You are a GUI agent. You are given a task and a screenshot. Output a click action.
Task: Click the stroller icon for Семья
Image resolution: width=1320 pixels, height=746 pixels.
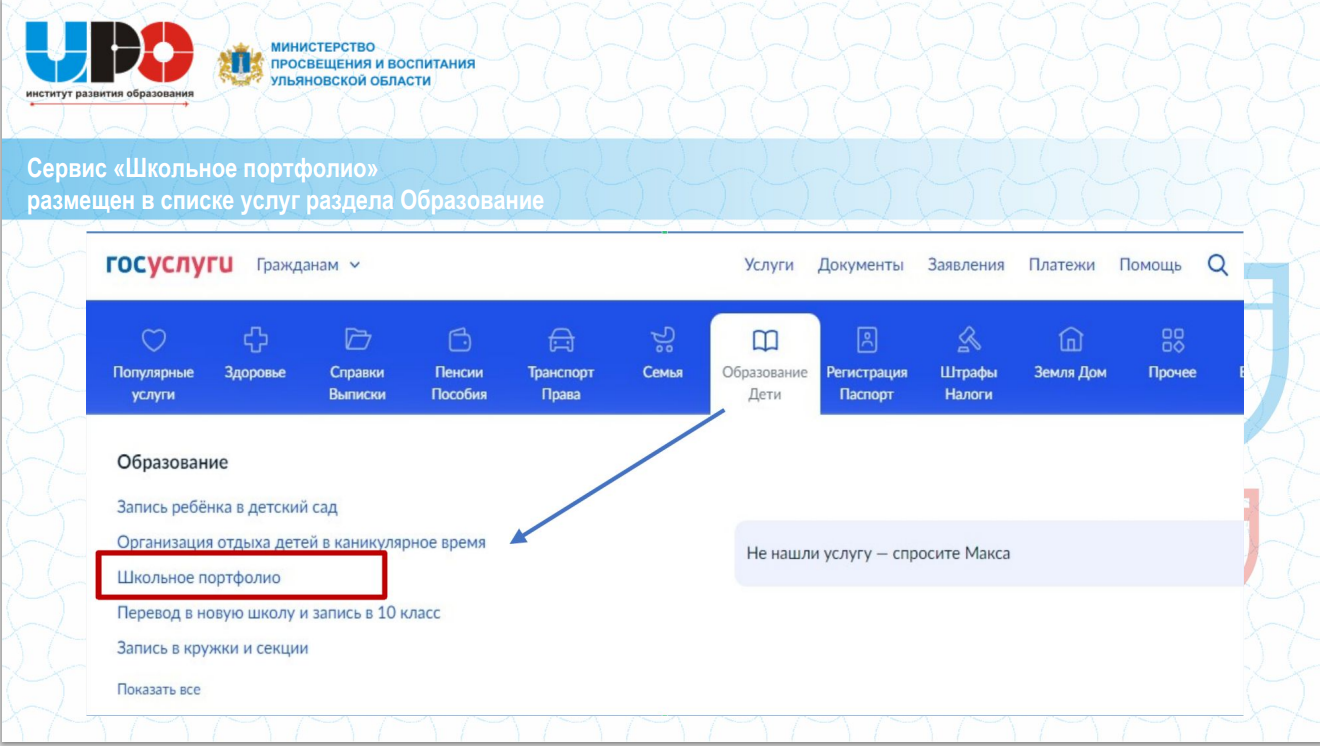click(x=663, y=340)
